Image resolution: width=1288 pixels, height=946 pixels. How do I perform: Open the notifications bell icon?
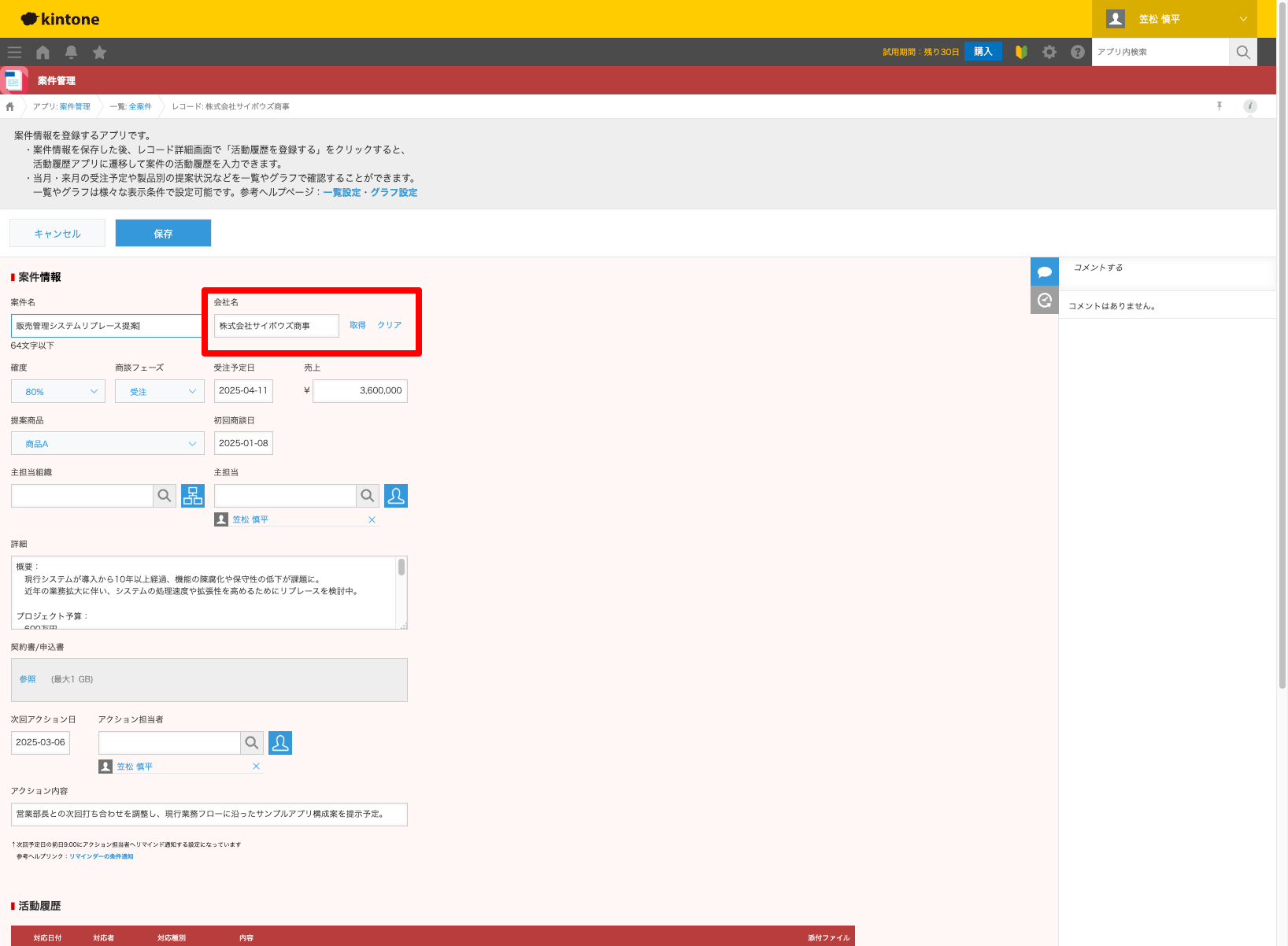pyautogui.click(x=71, y=52)
